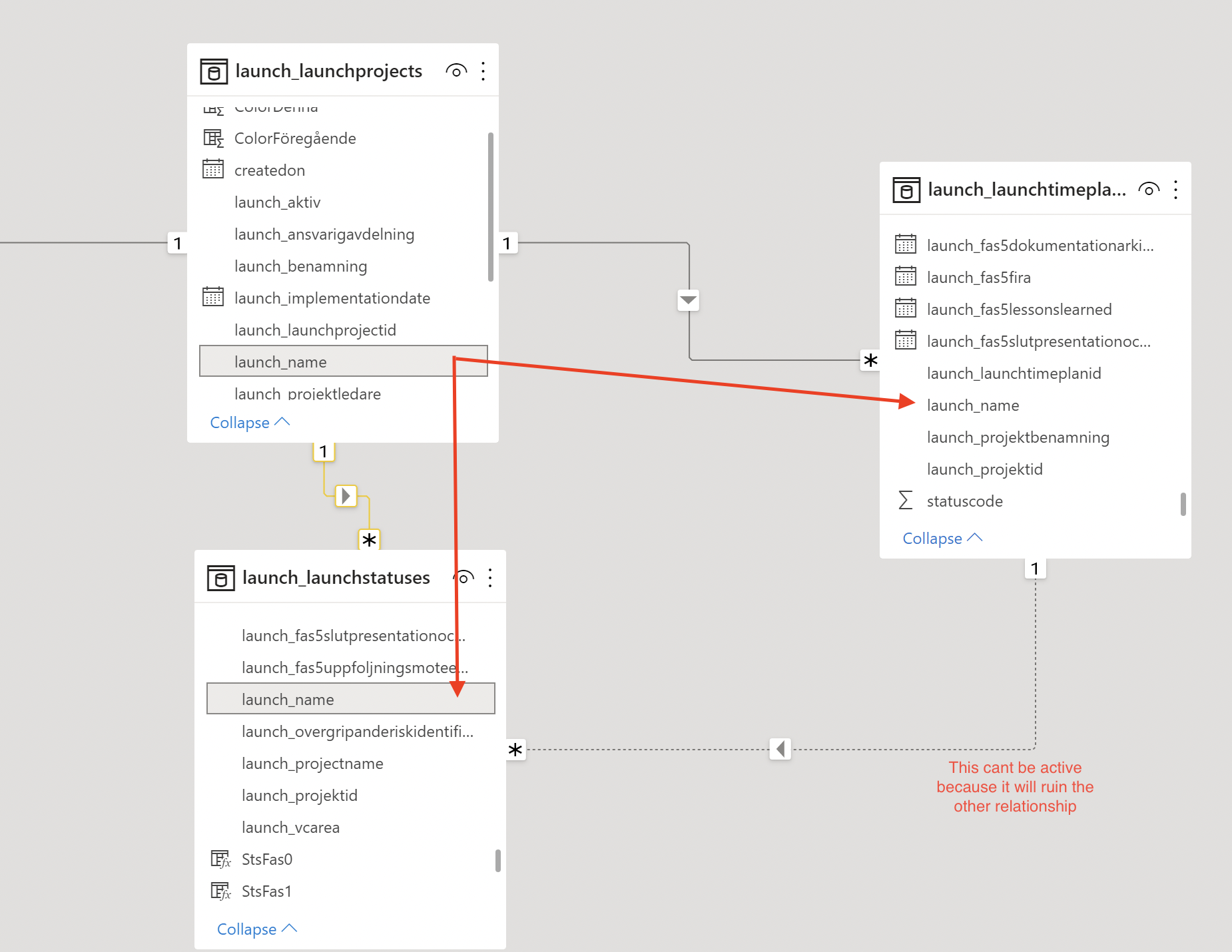The image size is (1232, 952).
Task: Select ColorFöregående calculated column
Action: click(x=344, y=138)
